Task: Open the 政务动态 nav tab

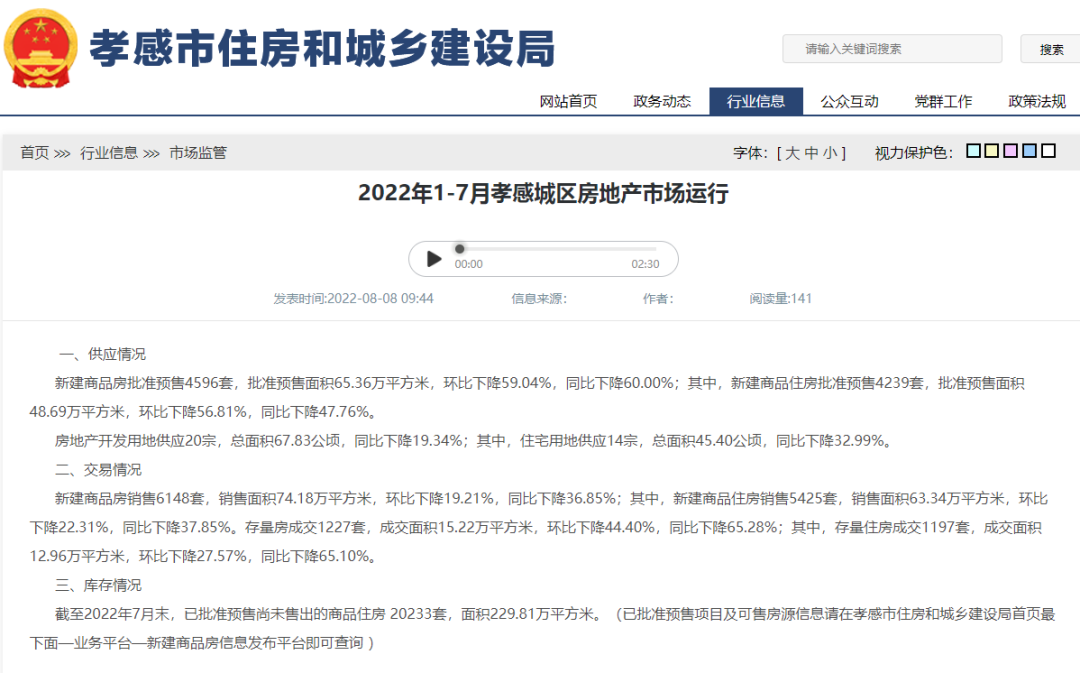Action: 662,101
